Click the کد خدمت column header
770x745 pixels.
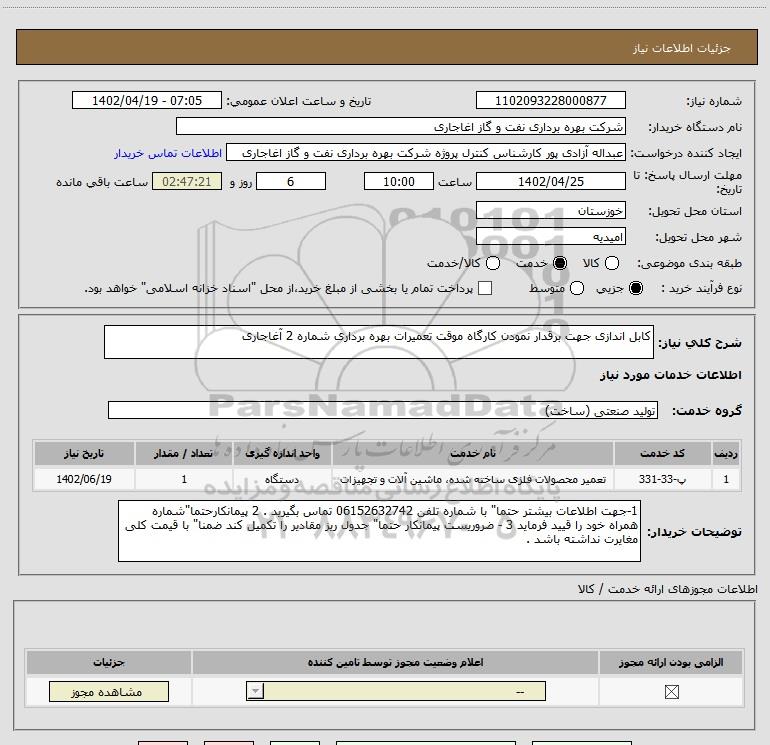coord(662,453)
